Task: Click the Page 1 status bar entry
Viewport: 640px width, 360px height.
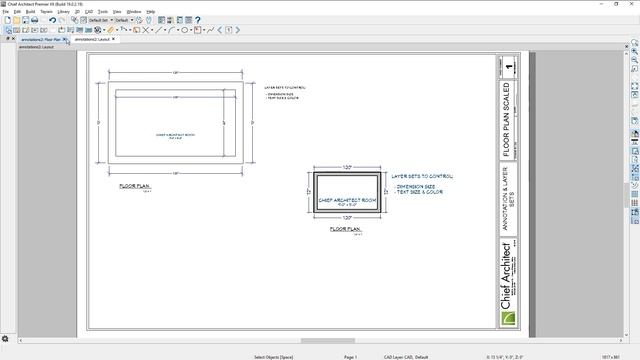Action: point(350,357)
